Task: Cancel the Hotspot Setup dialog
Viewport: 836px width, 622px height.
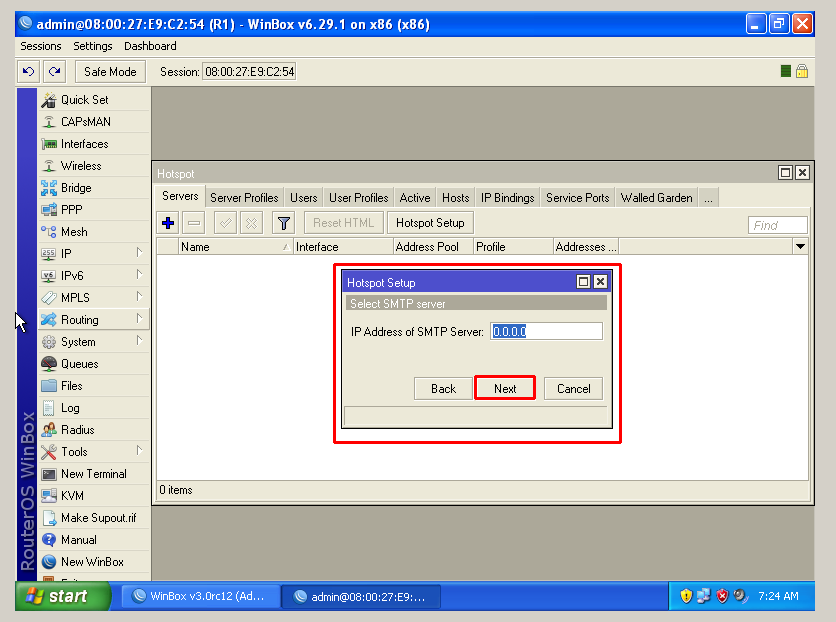Action: point(574,389)
